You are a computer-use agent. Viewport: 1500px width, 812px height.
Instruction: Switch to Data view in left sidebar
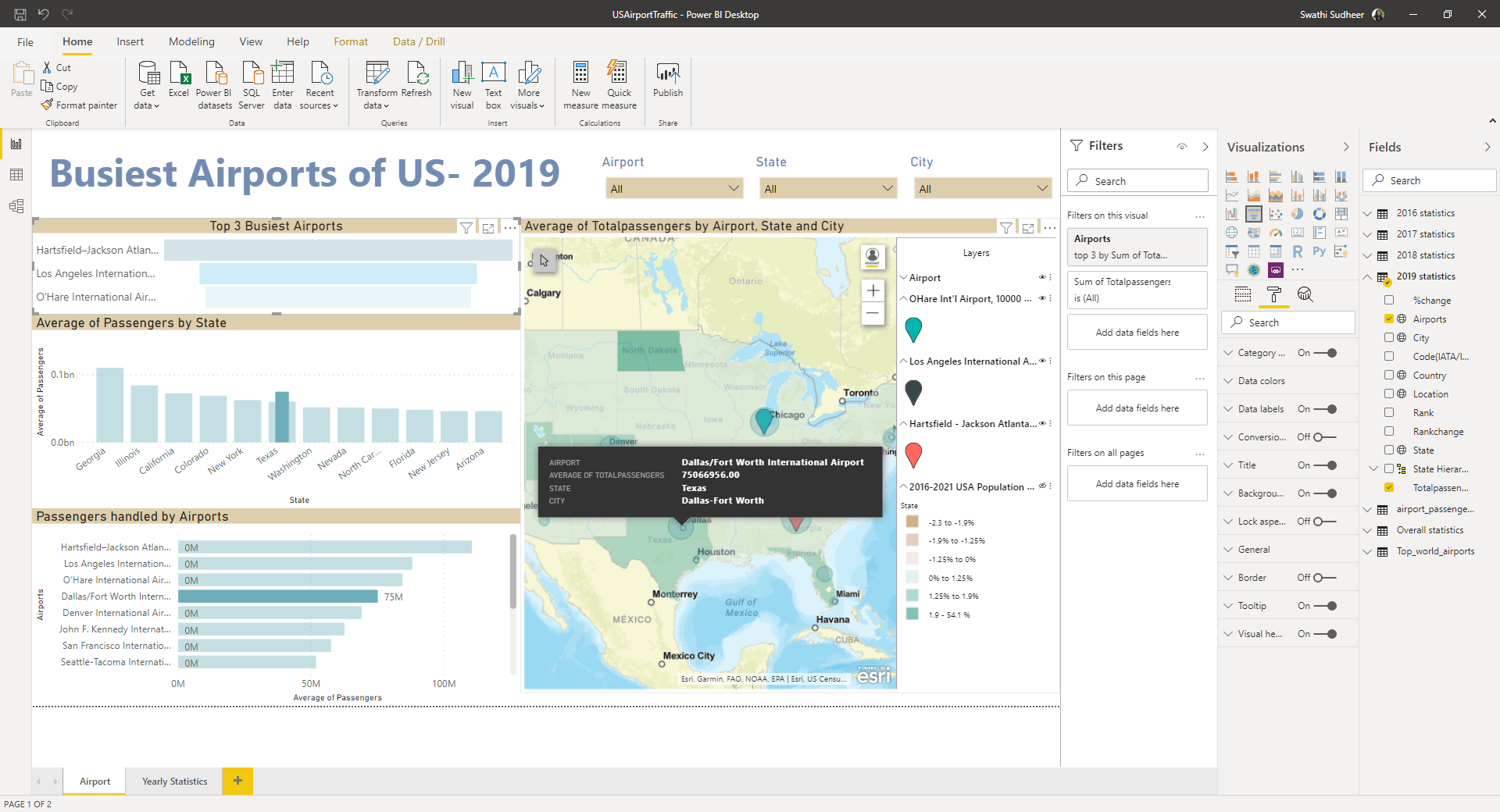(16, 175)
